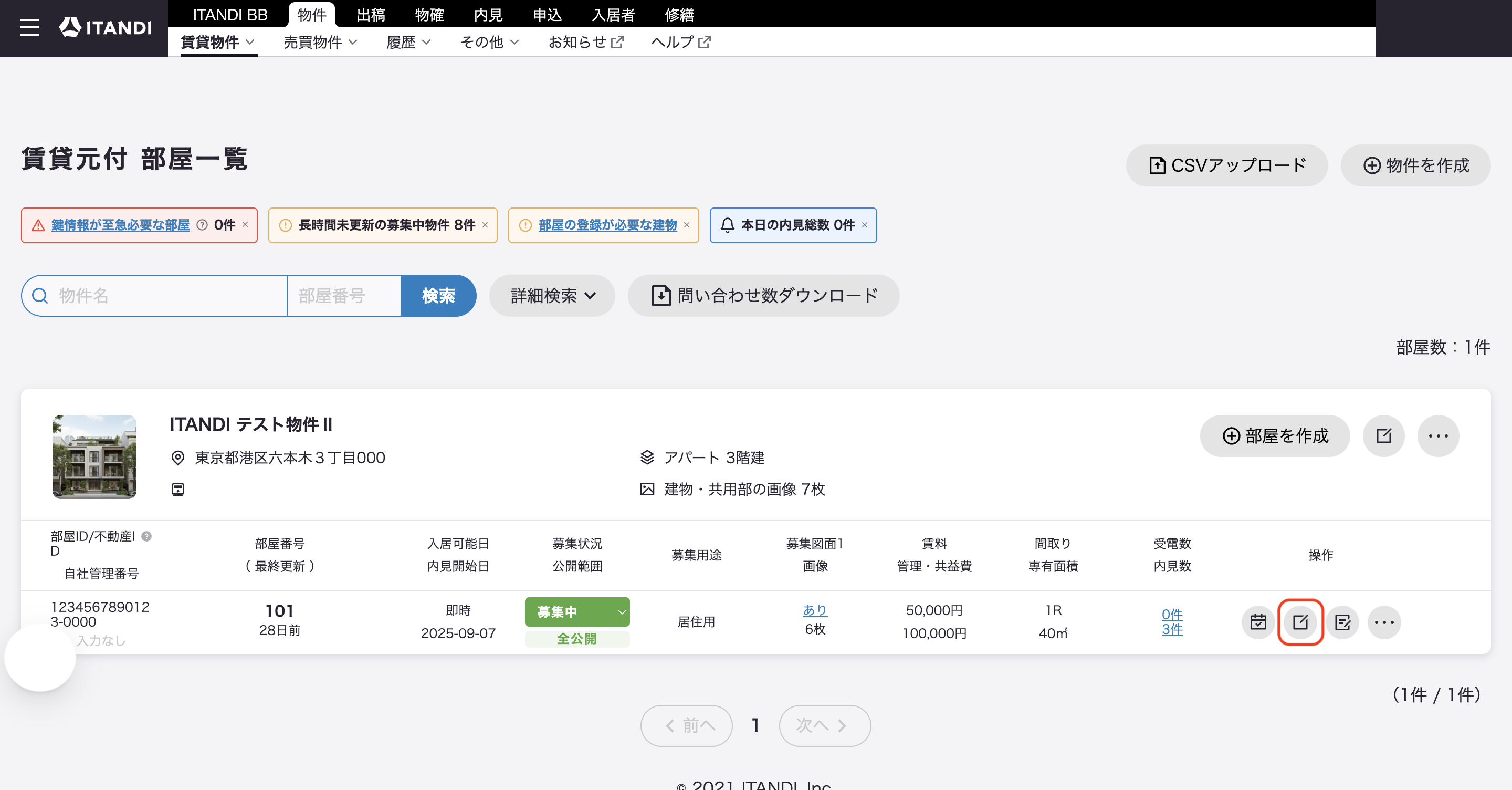Dismiss the 本日の内見総数 notice

click(864, 225)
